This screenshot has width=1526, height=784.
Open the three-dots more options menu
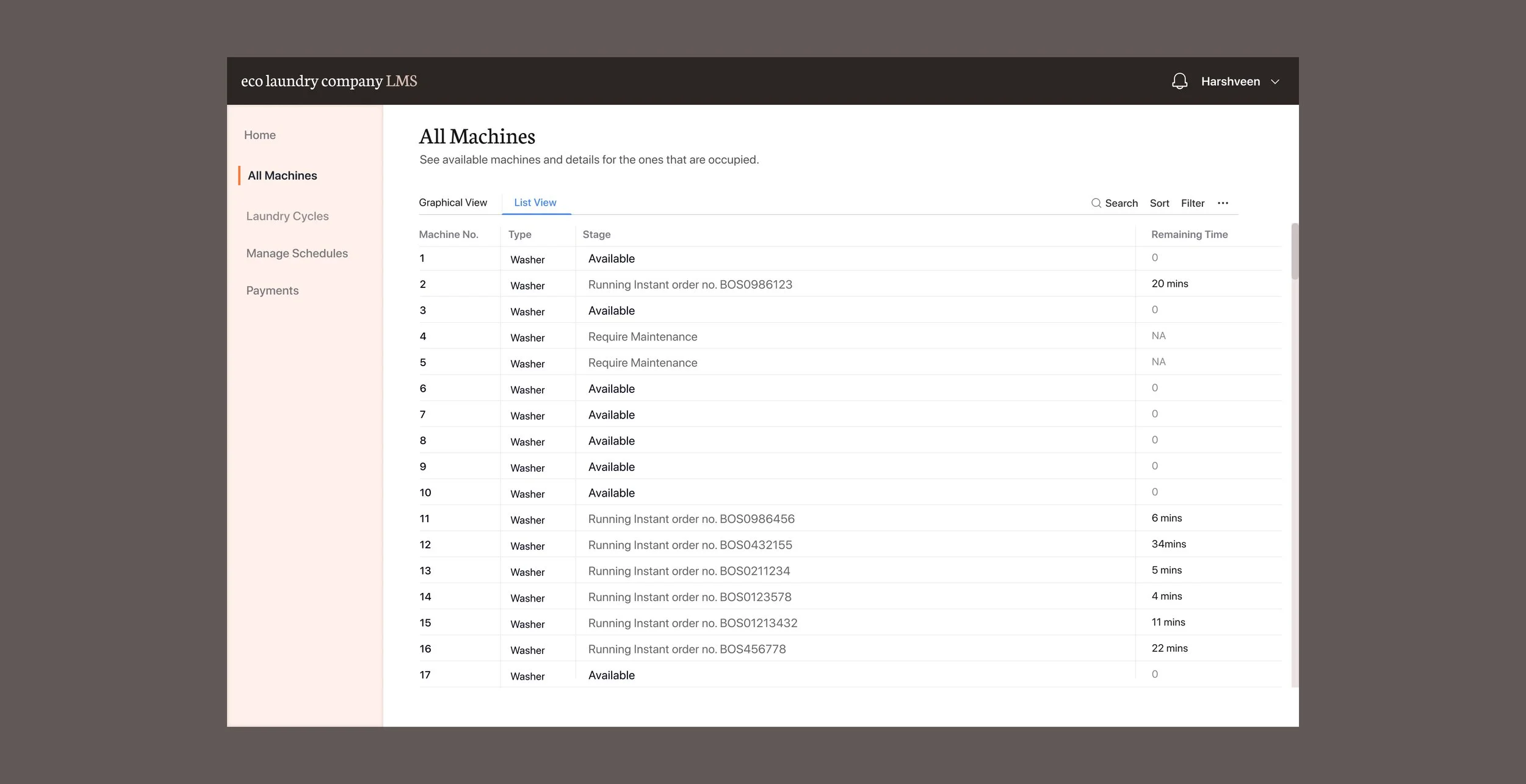[x=1223, y=203]
